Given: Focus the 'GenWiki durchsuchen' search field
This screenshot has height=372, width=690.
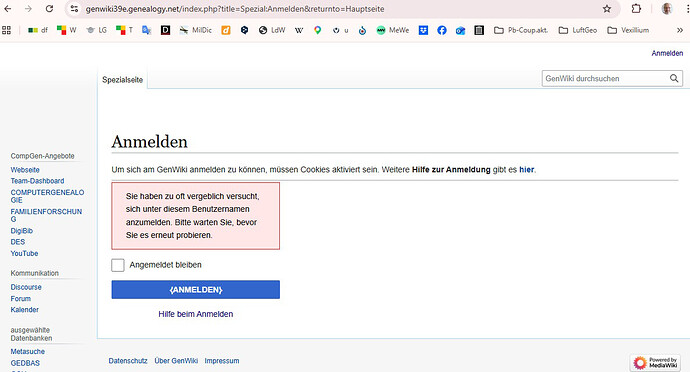Looking at the screenshot, I should click(x=605, y=78).
